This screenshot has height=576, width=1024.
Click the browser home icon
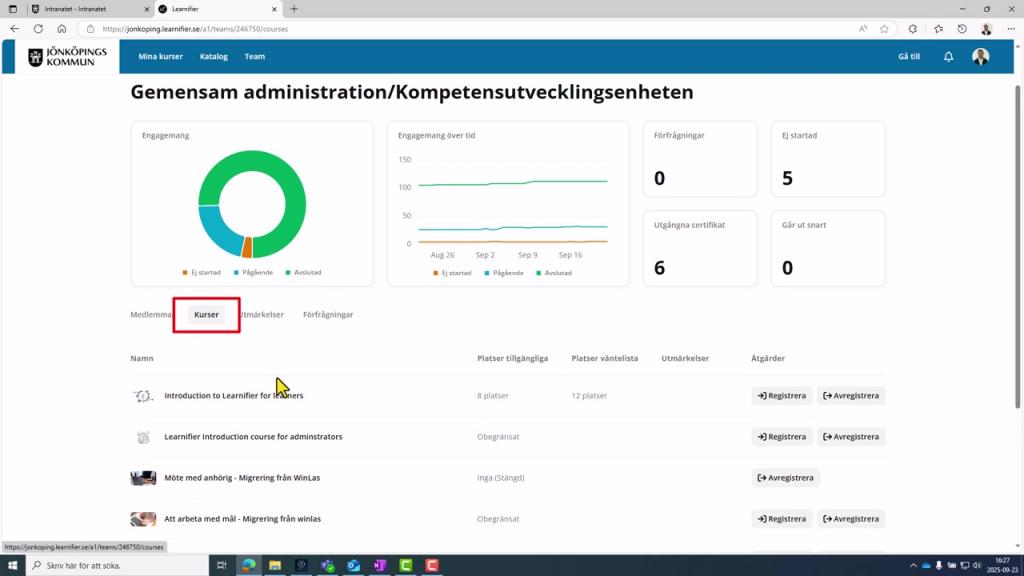pos(62,29)
